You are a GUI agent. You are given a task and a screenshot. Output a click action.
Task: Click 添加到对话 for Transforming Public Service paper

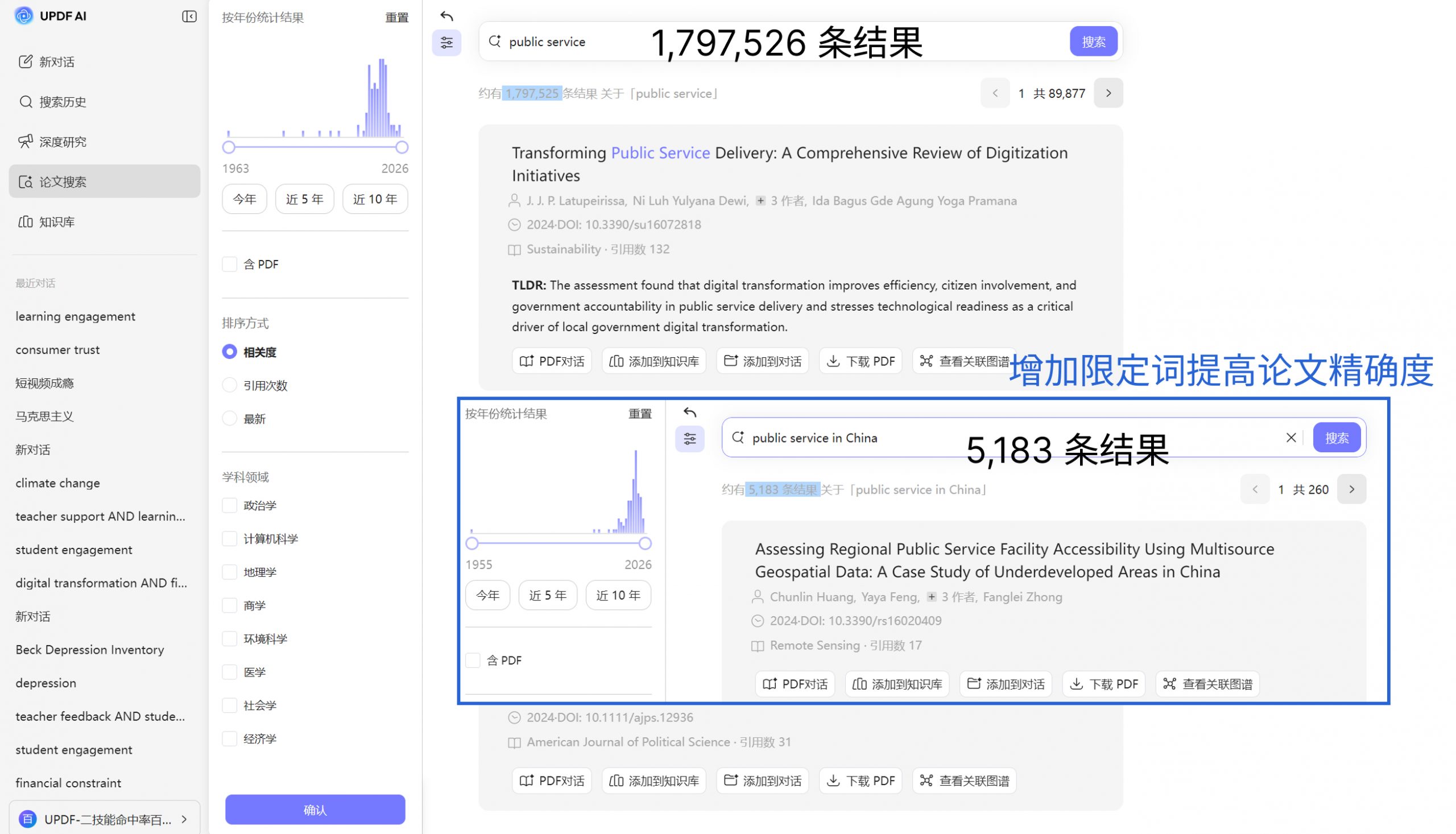point(762,361)
